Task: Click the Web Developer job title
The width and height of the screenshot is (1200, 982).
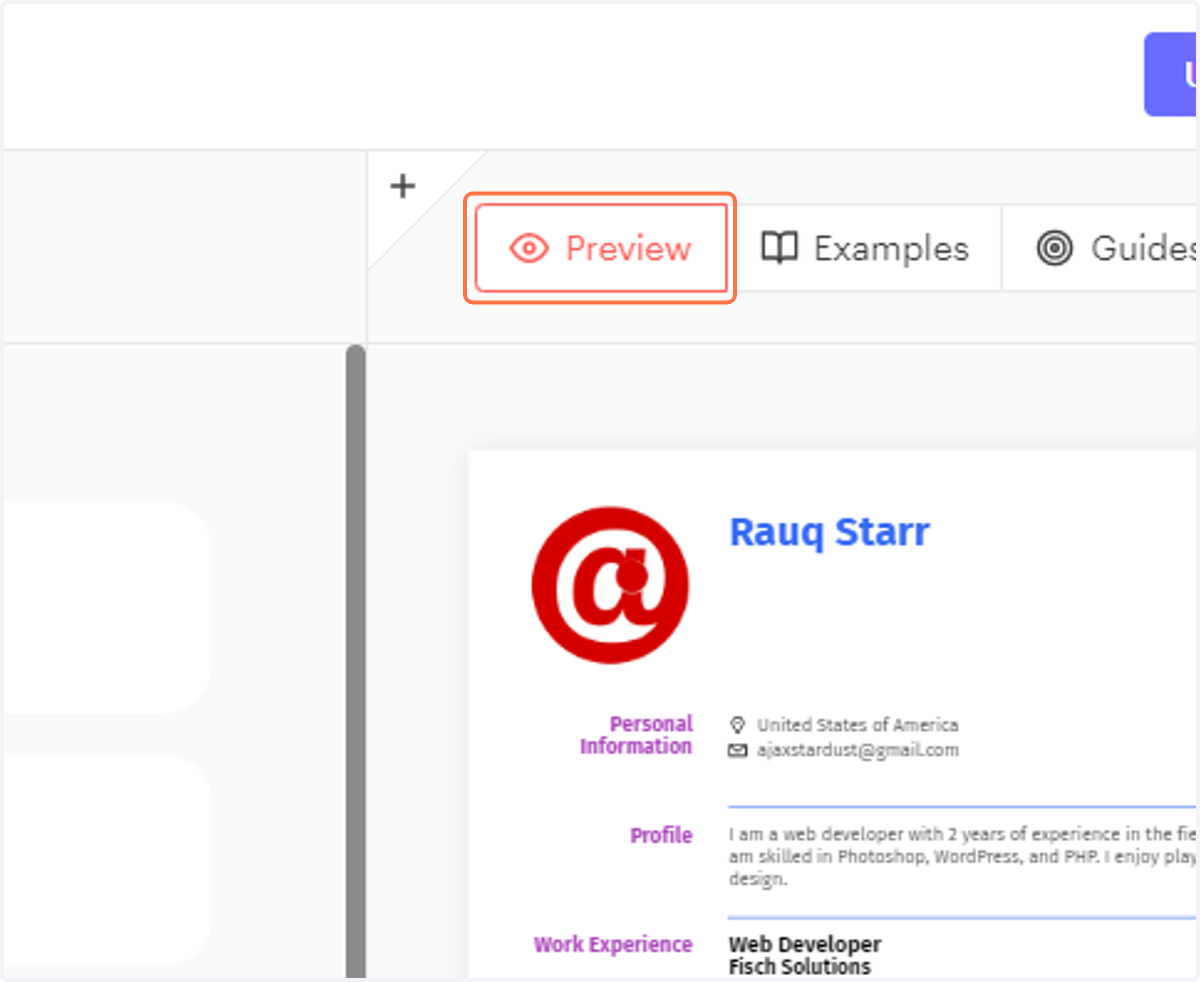Action: [805, 944]
